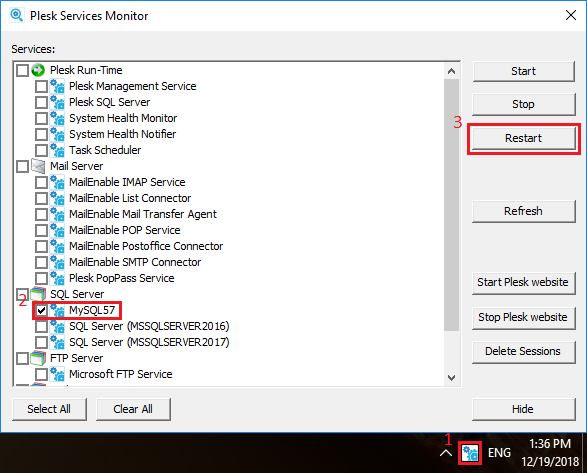Restart the selected services
Image resolution: width=587 pixels, height=473 pixels.
click(523, 138)
